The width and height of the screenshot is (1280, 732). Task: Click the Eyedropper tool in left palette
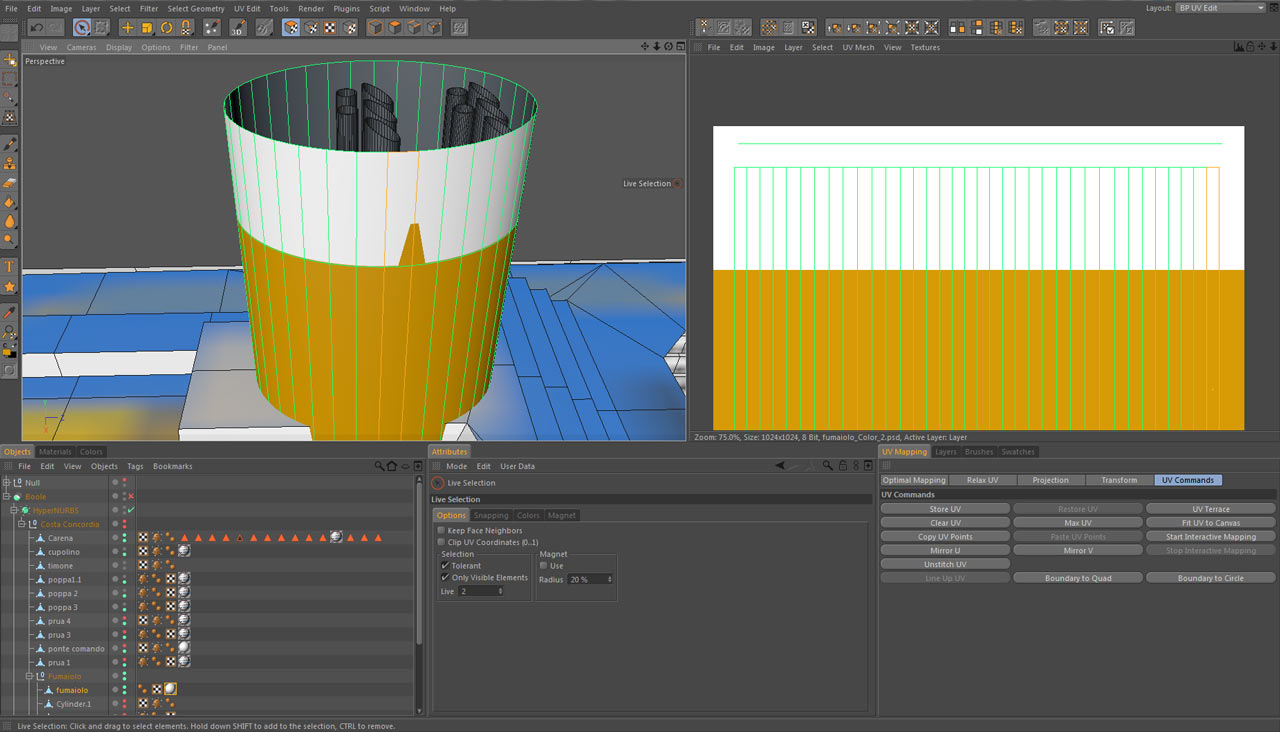[10, 312]
